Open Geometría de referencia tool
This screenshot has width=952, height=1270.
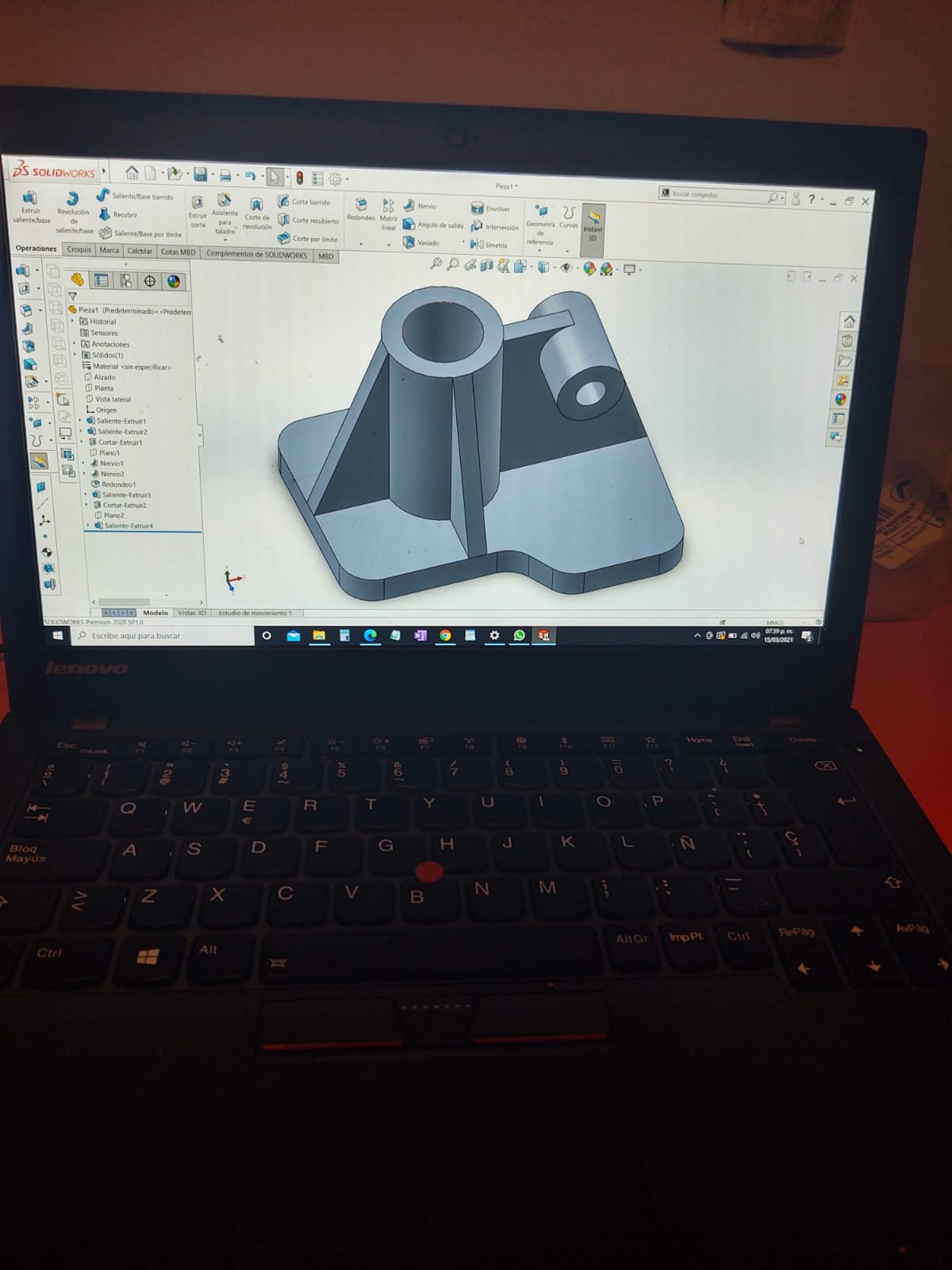click(540, 225)
